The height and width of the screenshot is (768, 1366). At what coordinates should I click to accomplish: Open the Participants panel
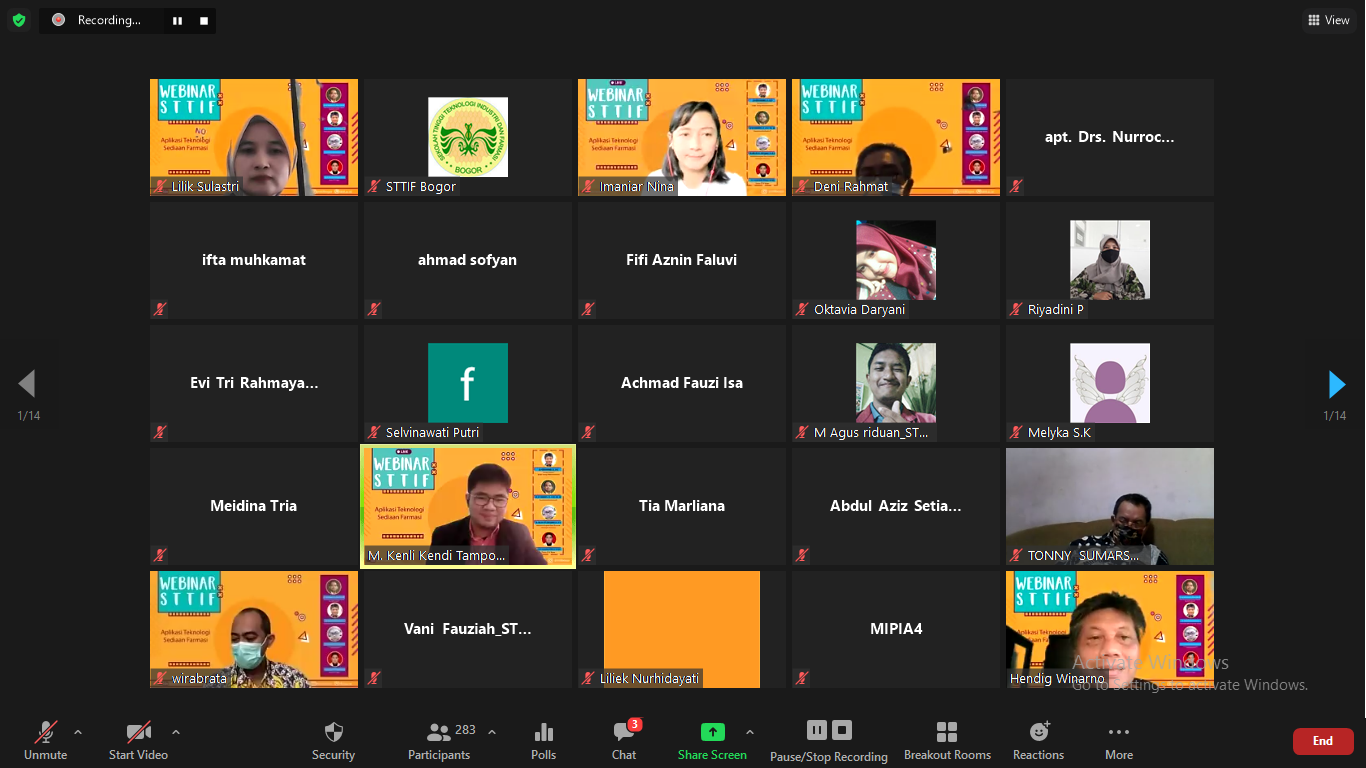click(x=439, y=741)
